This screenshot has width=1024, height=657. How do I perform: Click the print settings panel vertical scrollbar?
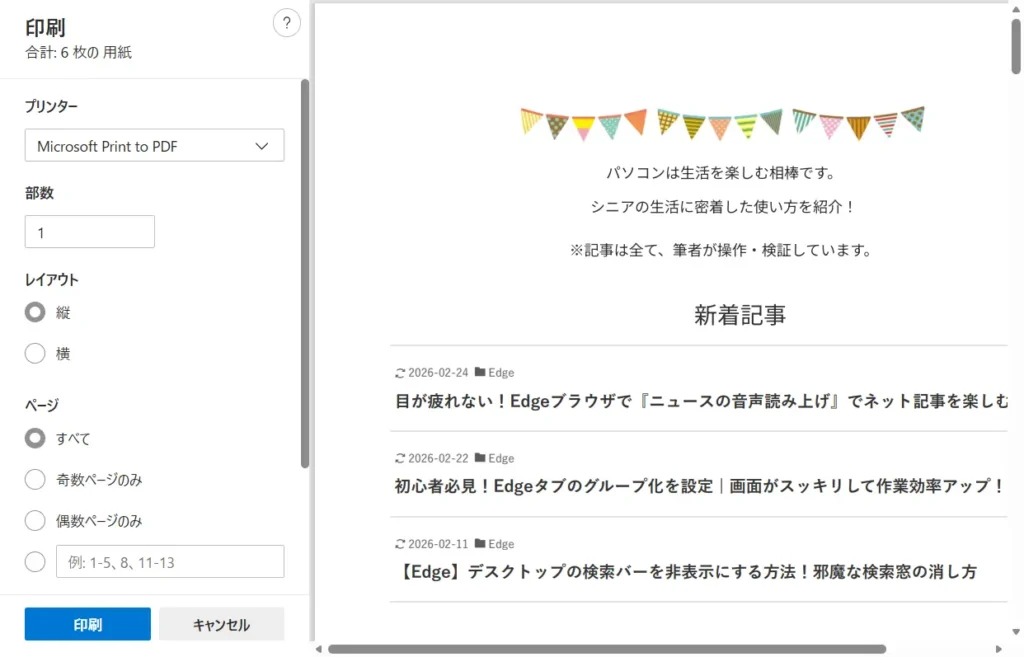(x=305, y=272)
